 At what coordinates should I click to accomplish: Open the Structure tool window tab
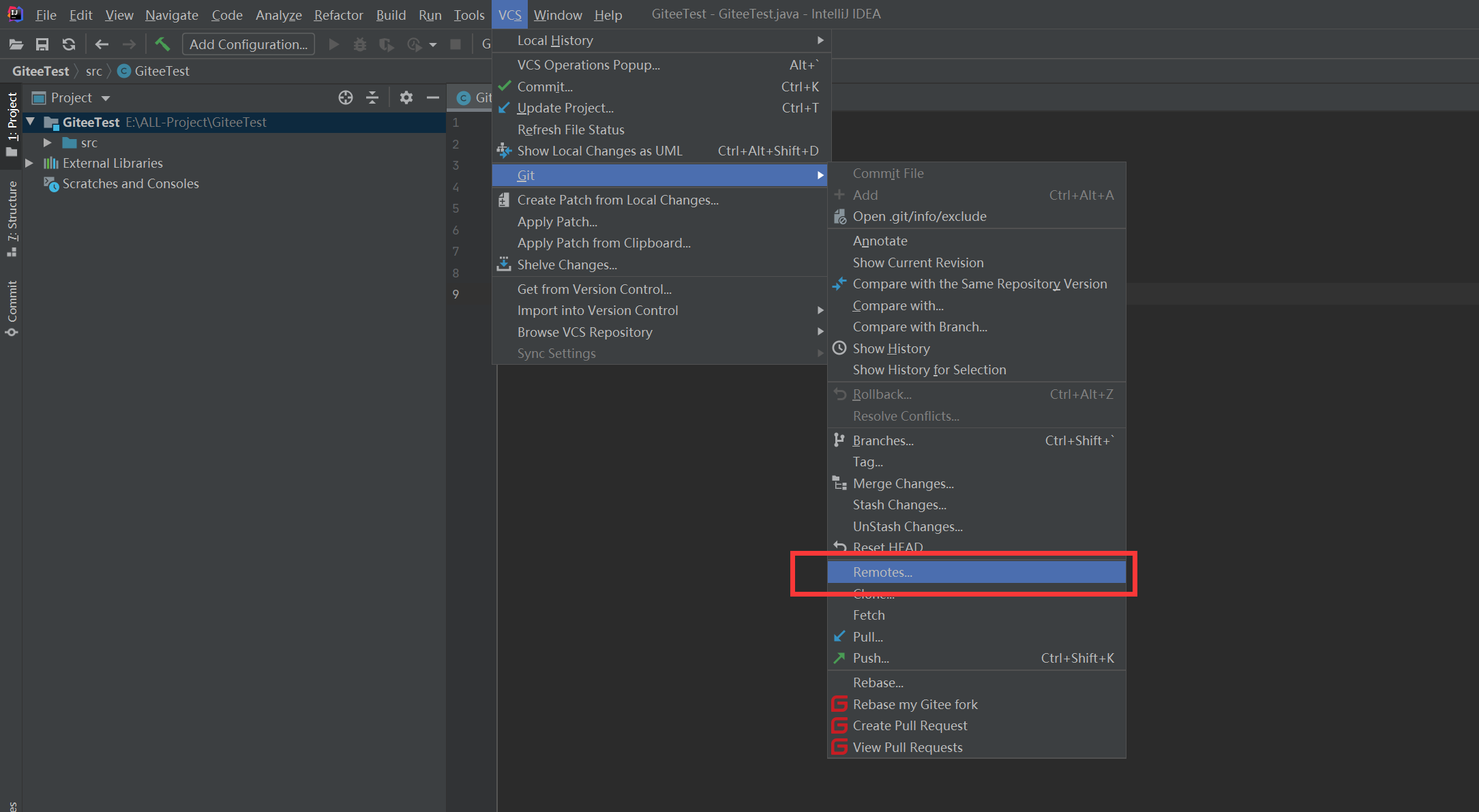12,218
